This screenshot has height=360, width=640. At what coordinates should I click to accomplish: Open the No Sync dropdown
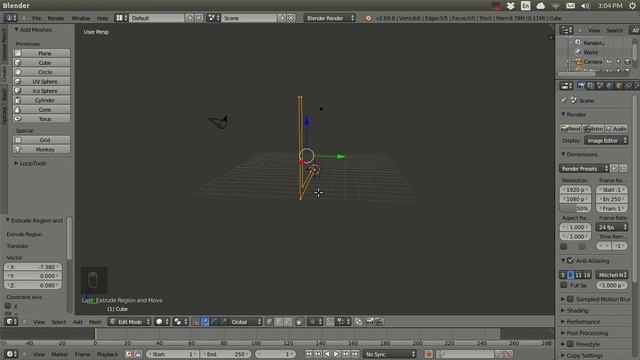pos(390,354)
